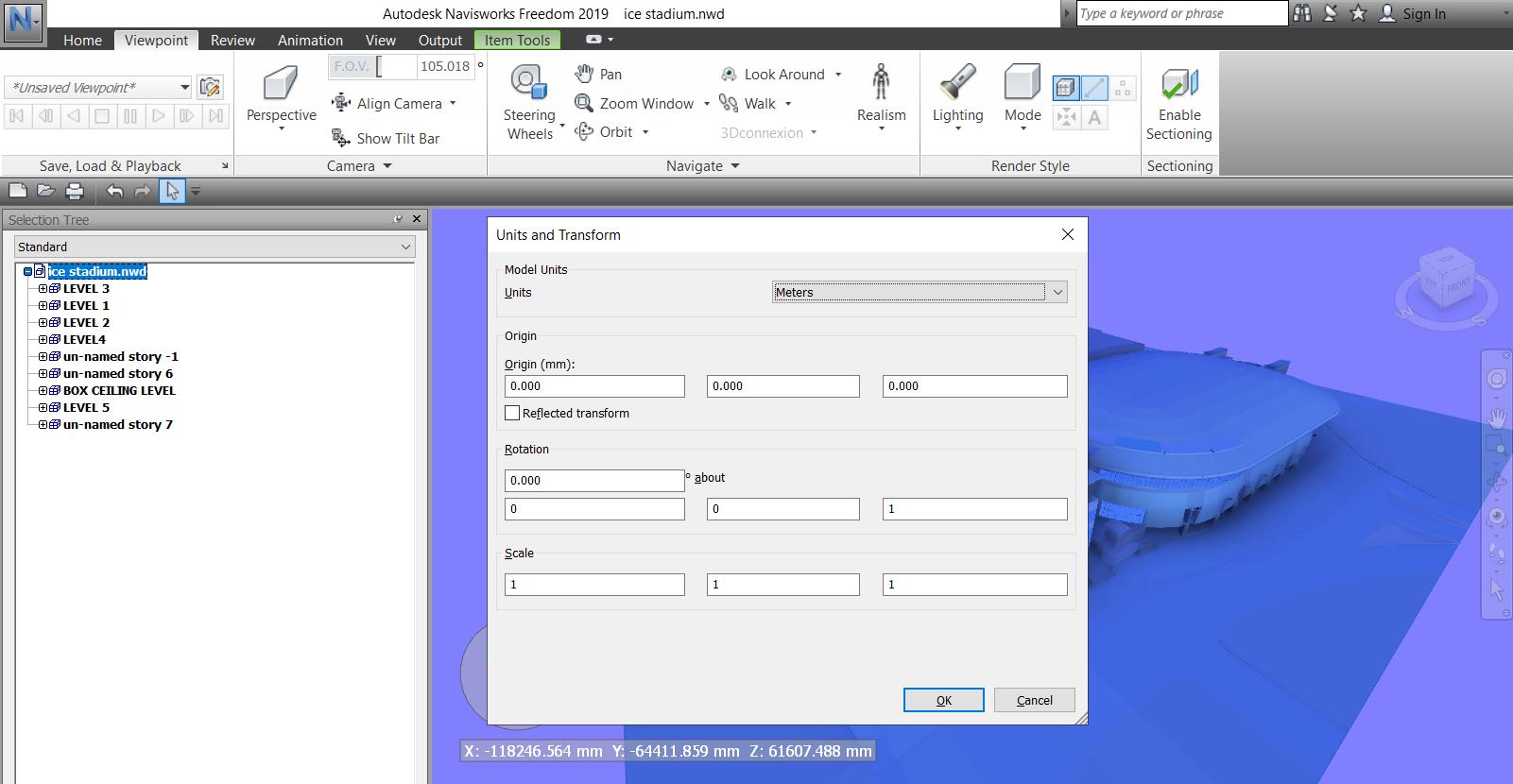The height and width of the screenshot is (784, 1513).
Task: Select the un-named story 7 tree item
Action: 118,424
